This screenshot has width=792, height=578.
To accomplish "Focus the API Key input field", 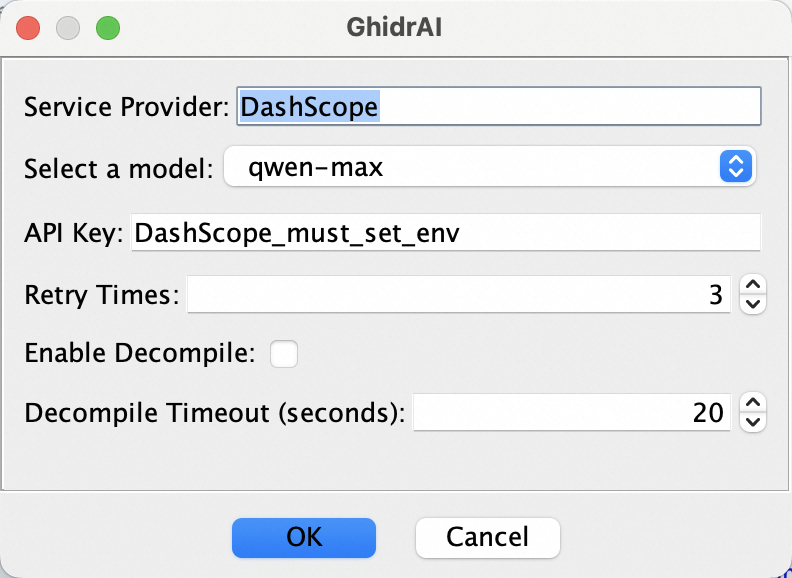I will [x=444, y=233].
